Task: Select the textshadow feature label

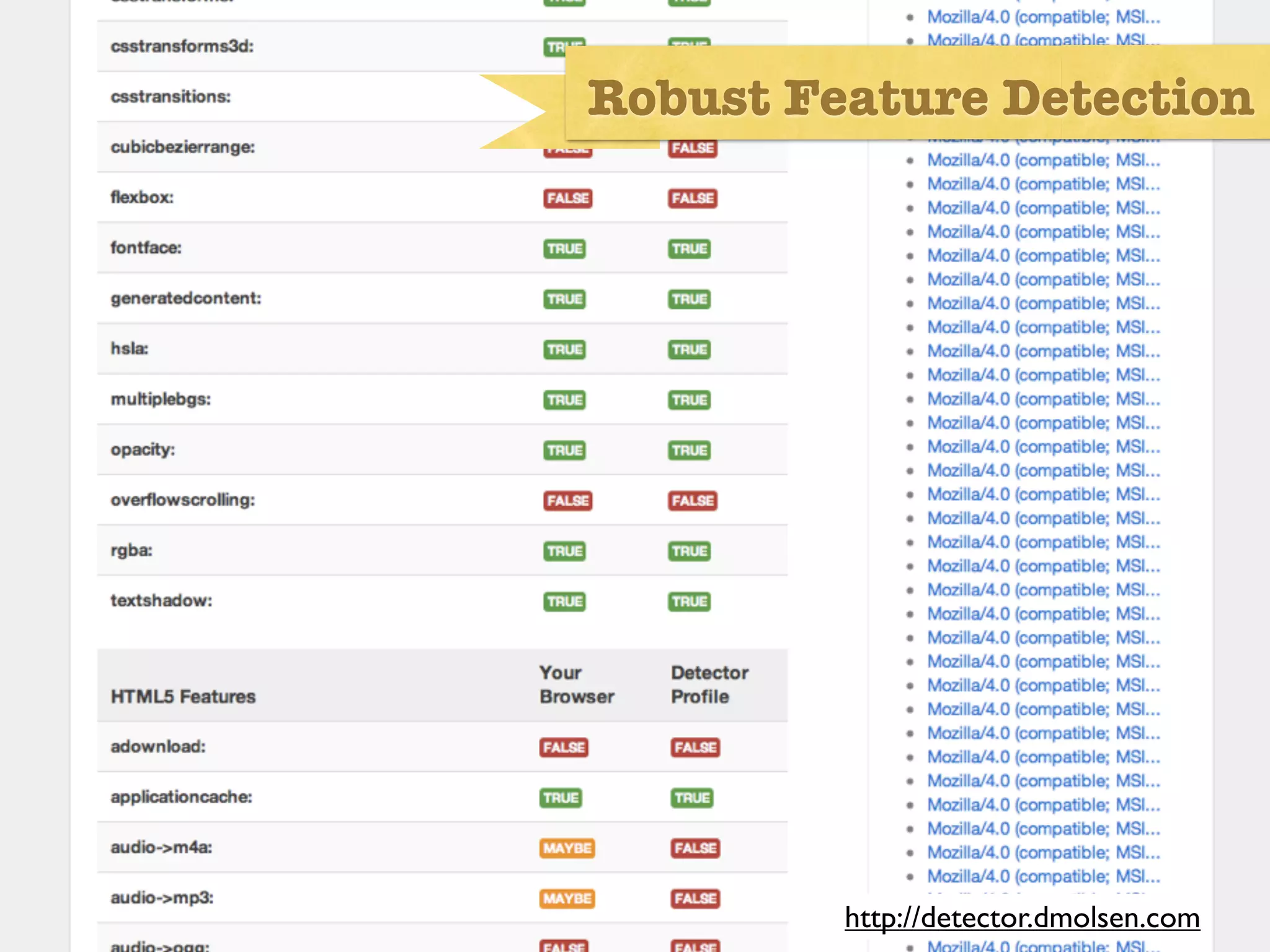Action: tap(161, 601)
